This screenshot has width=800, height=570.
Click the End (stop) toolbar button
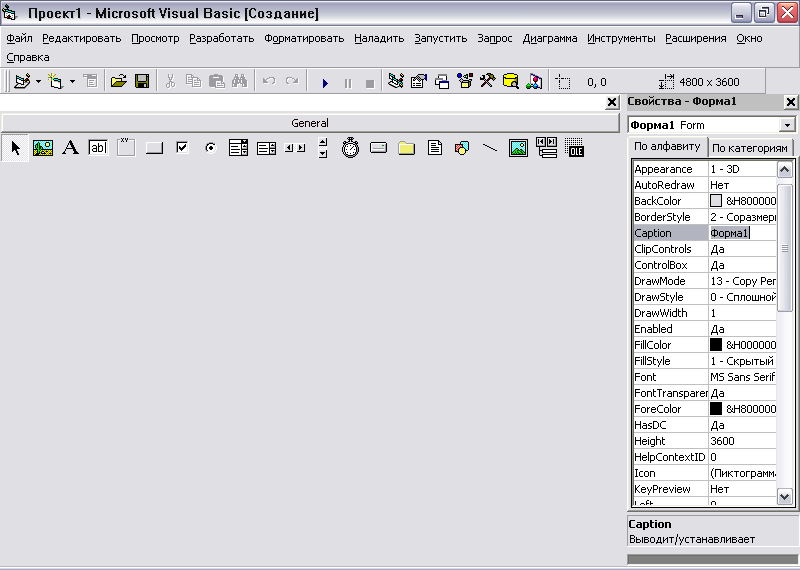pos(370,83)
